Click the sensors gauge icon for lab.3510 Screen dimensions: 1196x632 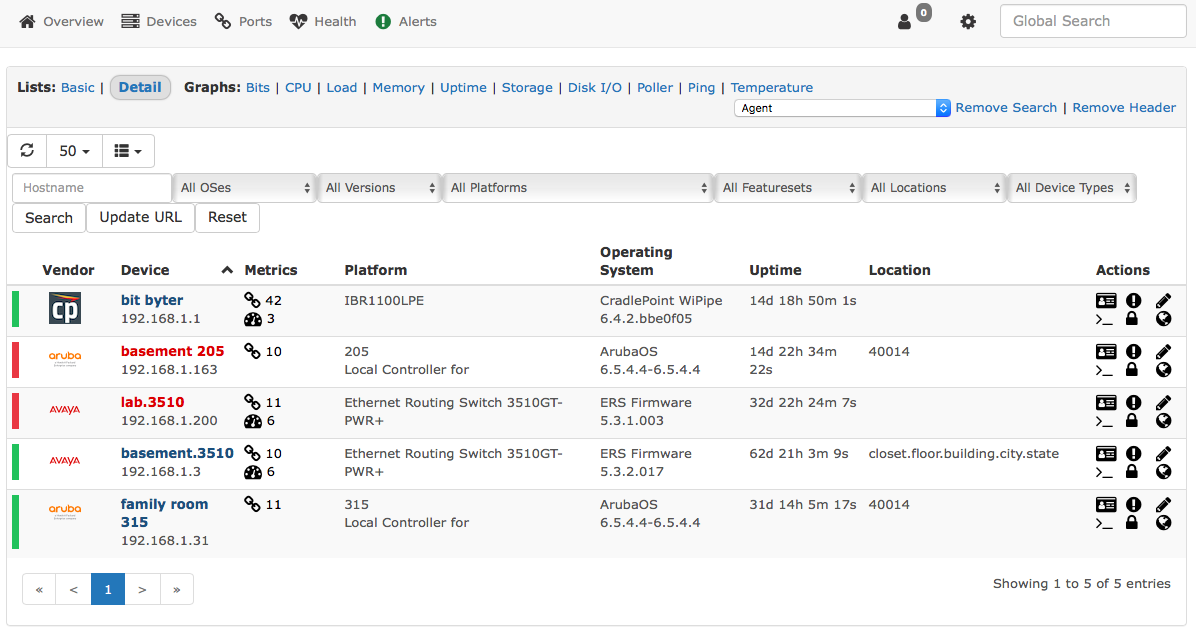click(x=252, y=422)
